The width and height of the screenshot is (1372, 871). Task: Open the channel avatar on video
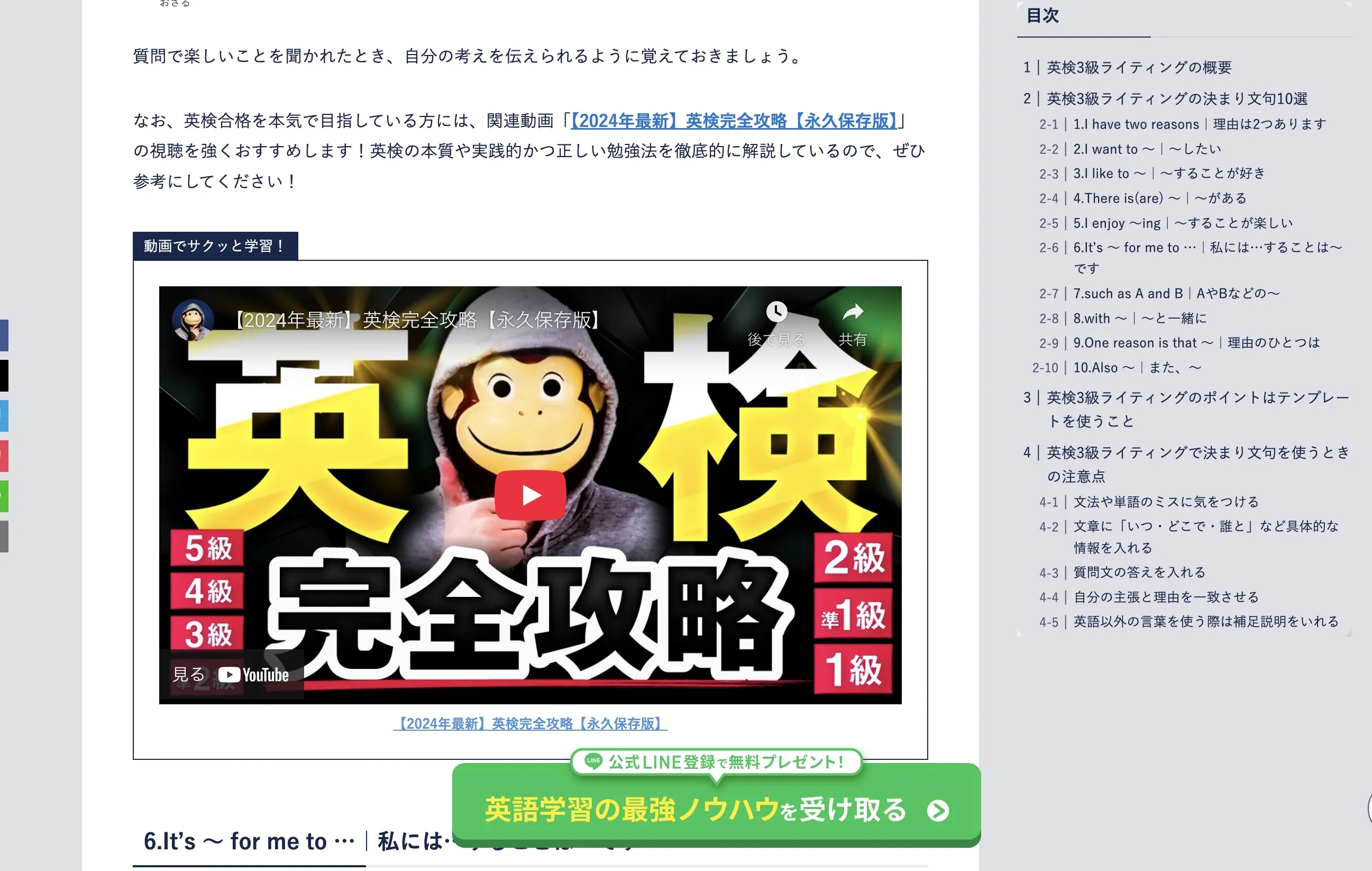click(193, 320)
